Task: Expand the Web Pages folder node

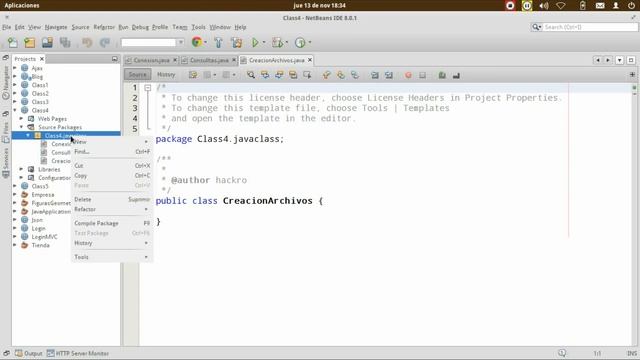Action: pyautogui.click(x=22, y=119)
